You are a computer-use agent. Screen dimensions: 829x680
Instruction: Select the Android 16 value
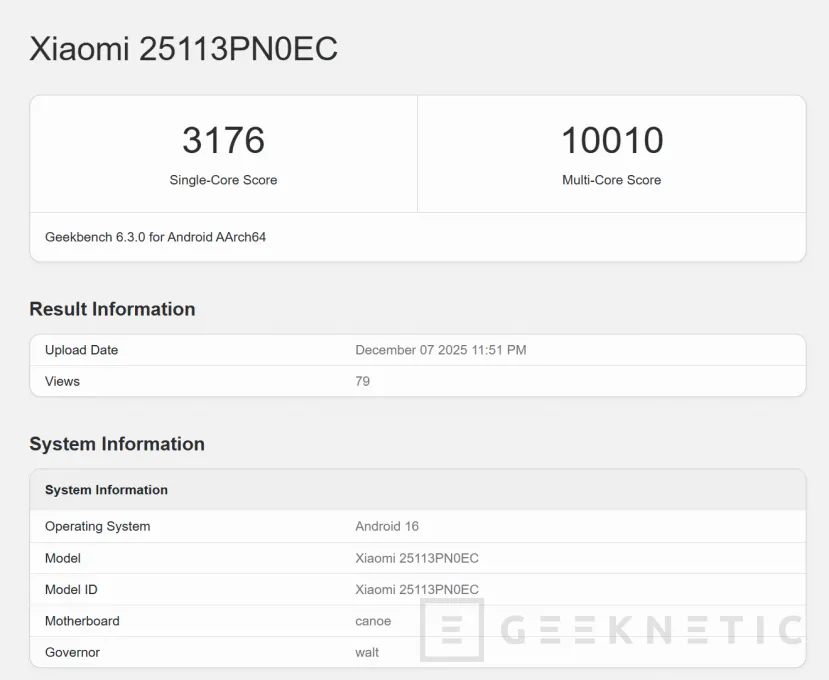(x=387, y=526)
